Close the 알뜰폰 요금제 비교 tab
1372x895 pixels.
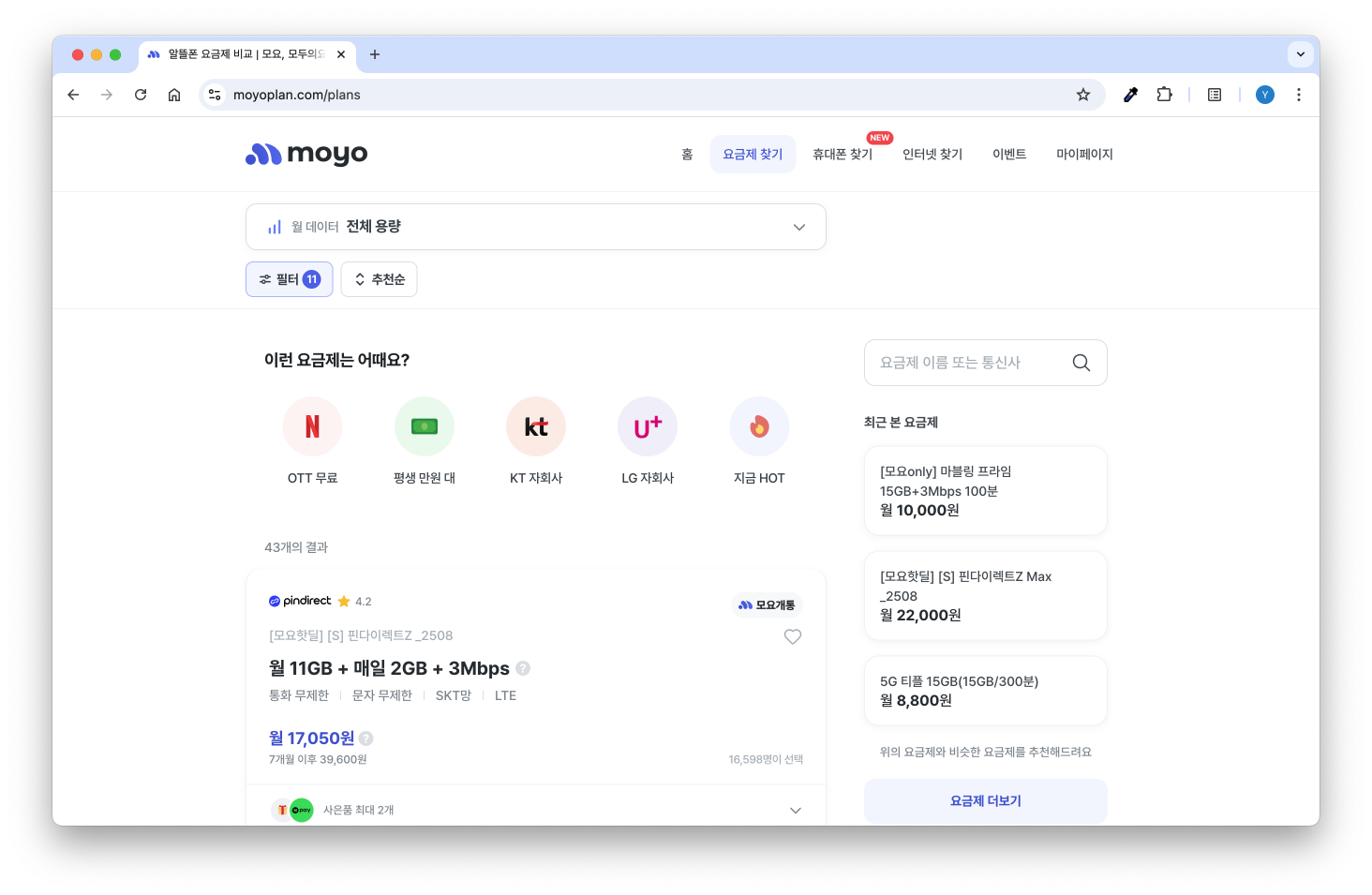coord(341,54)
